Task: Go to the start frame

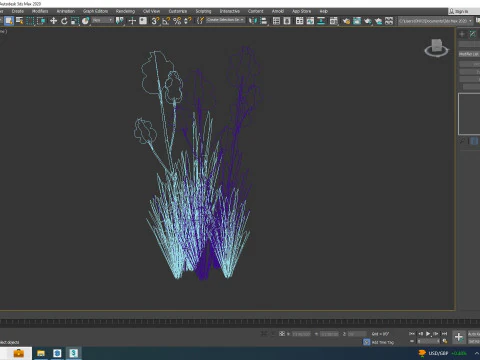Action: pos(412,334)
